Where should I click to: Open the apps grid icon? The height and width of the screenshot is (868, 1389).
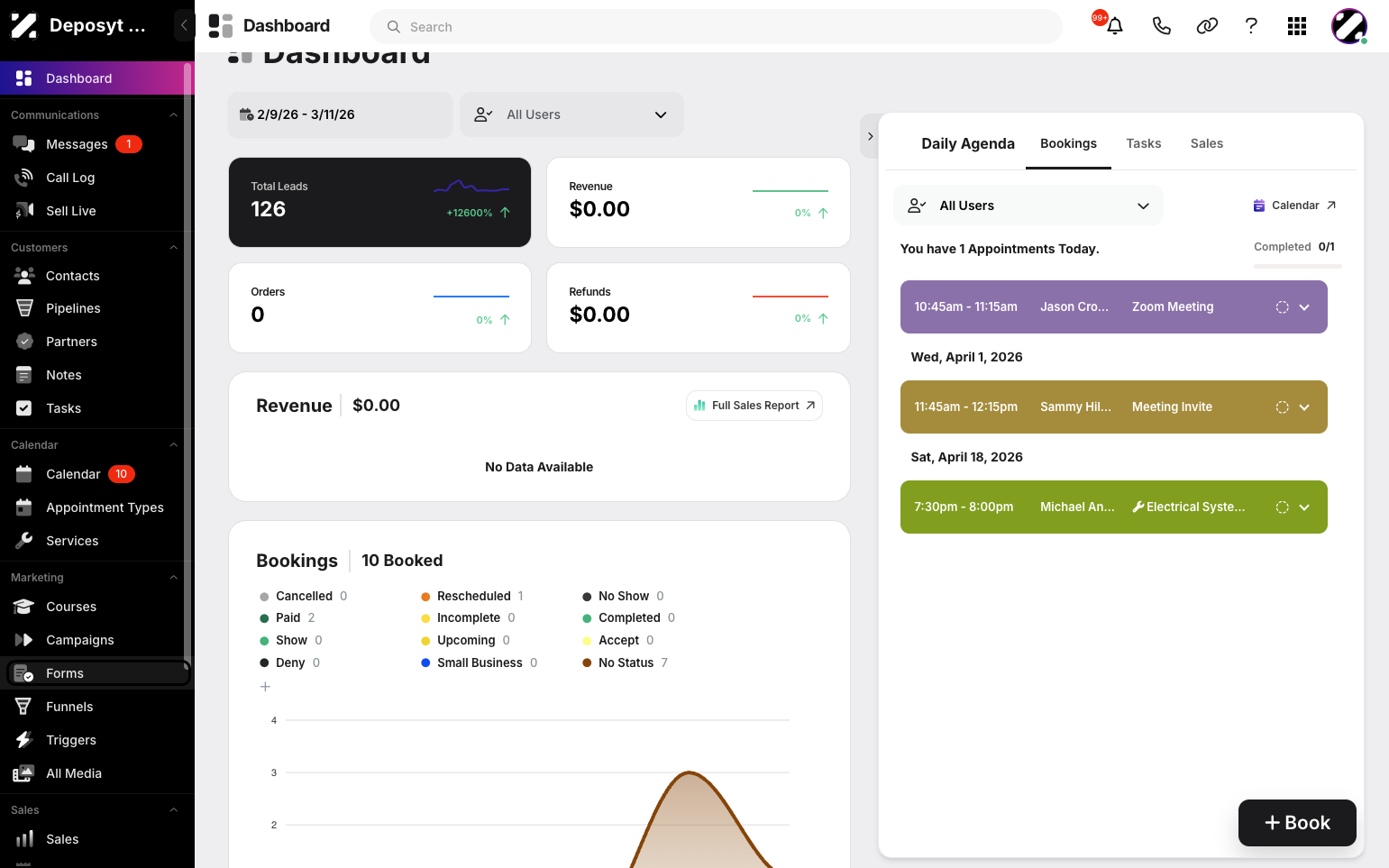coord(1297,26)
